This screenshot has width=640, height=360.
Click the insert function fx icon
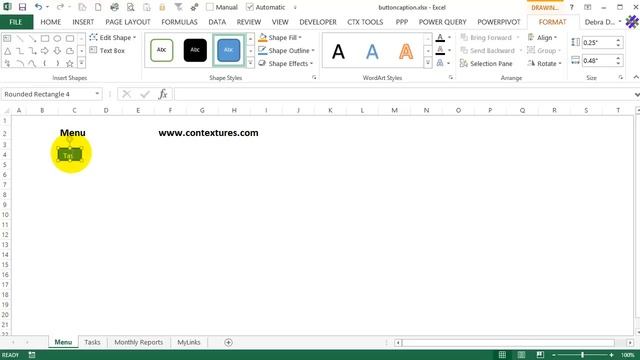coord(163,94)
